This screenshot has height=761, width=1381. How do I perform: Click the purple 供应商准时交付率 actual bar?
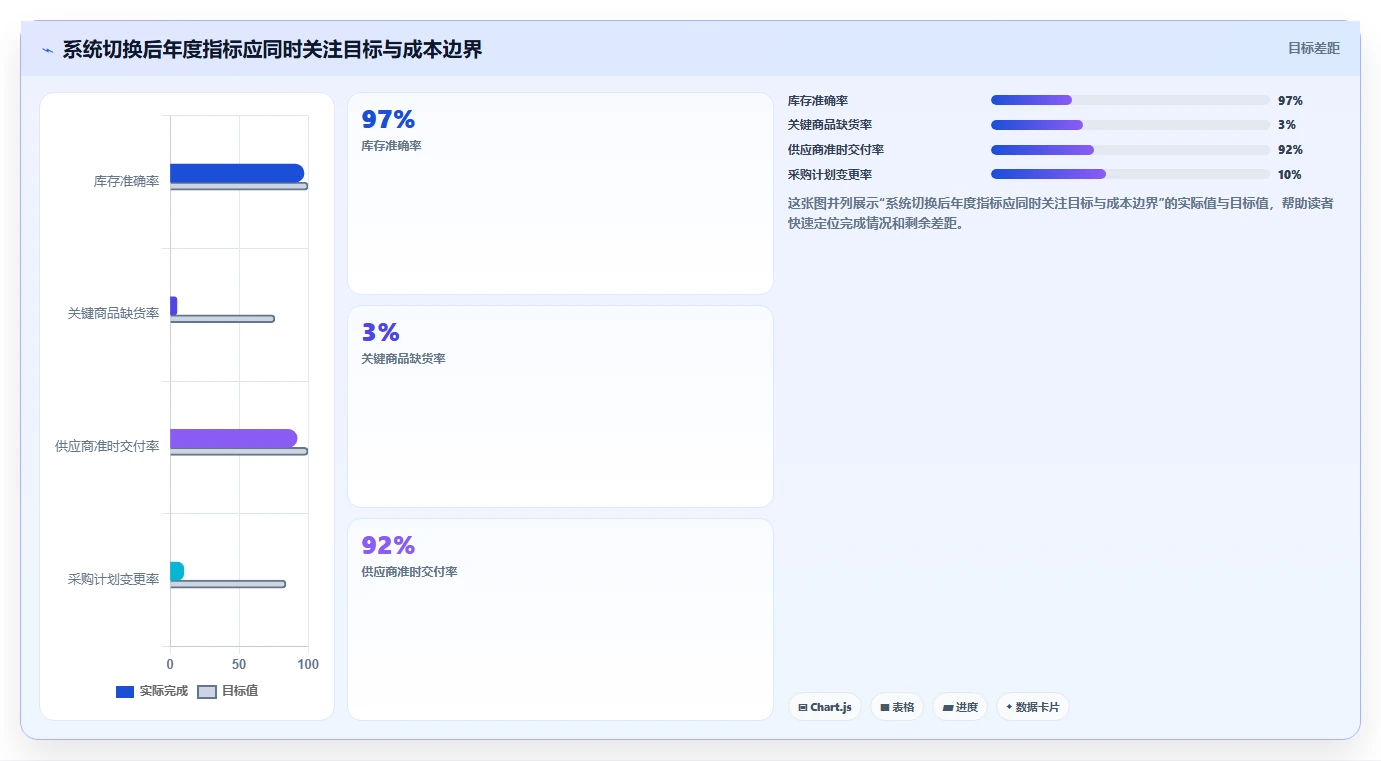tap(234, 438)
